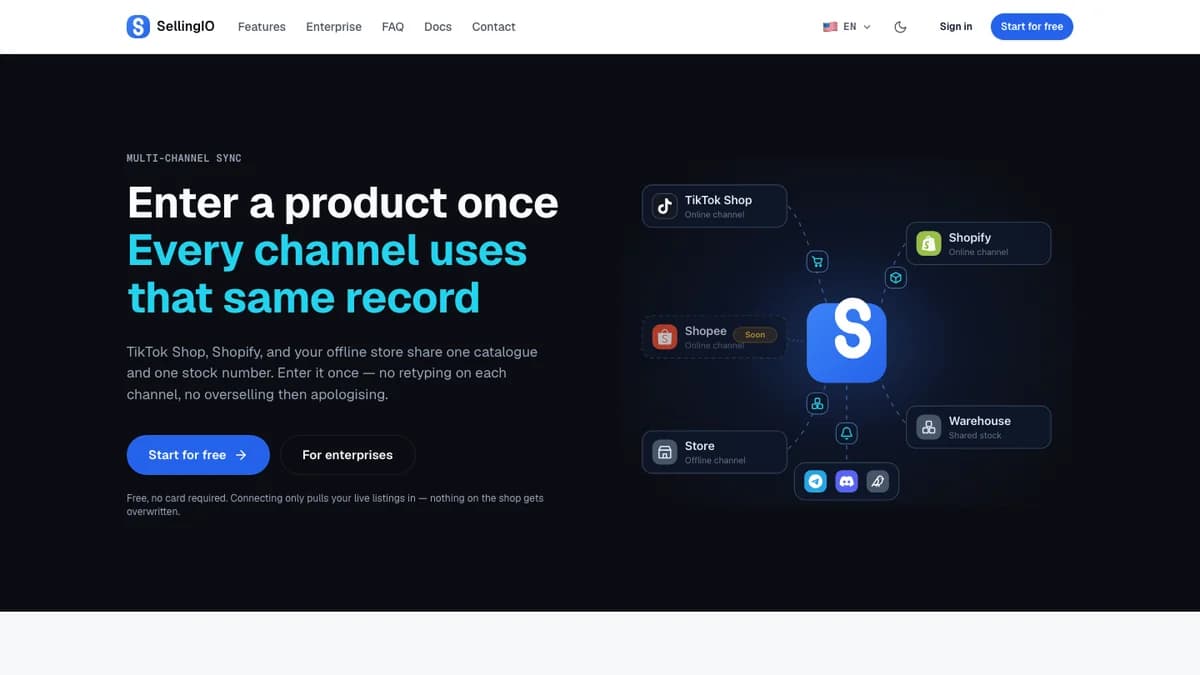Image resolution: width=1200 pixels, height=675 pixels.
Task: Click the 'Warehouse' card title
Action: coord(980,421)
